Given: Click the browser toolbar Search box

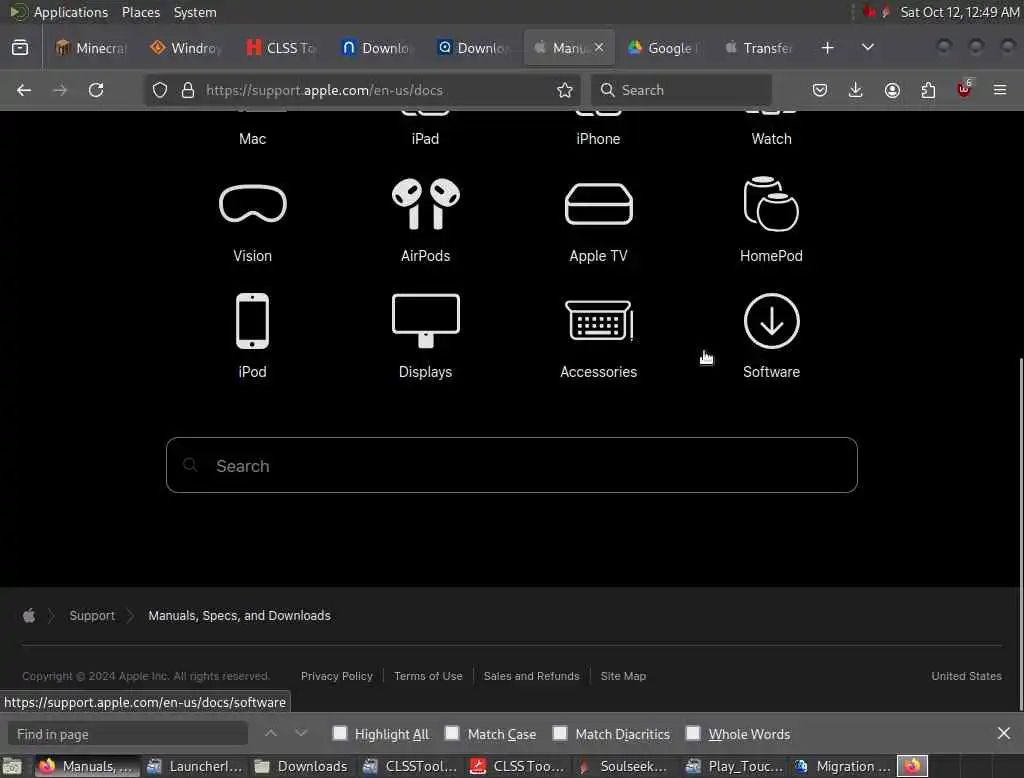Looking at the screenshot, I should 681,90.
